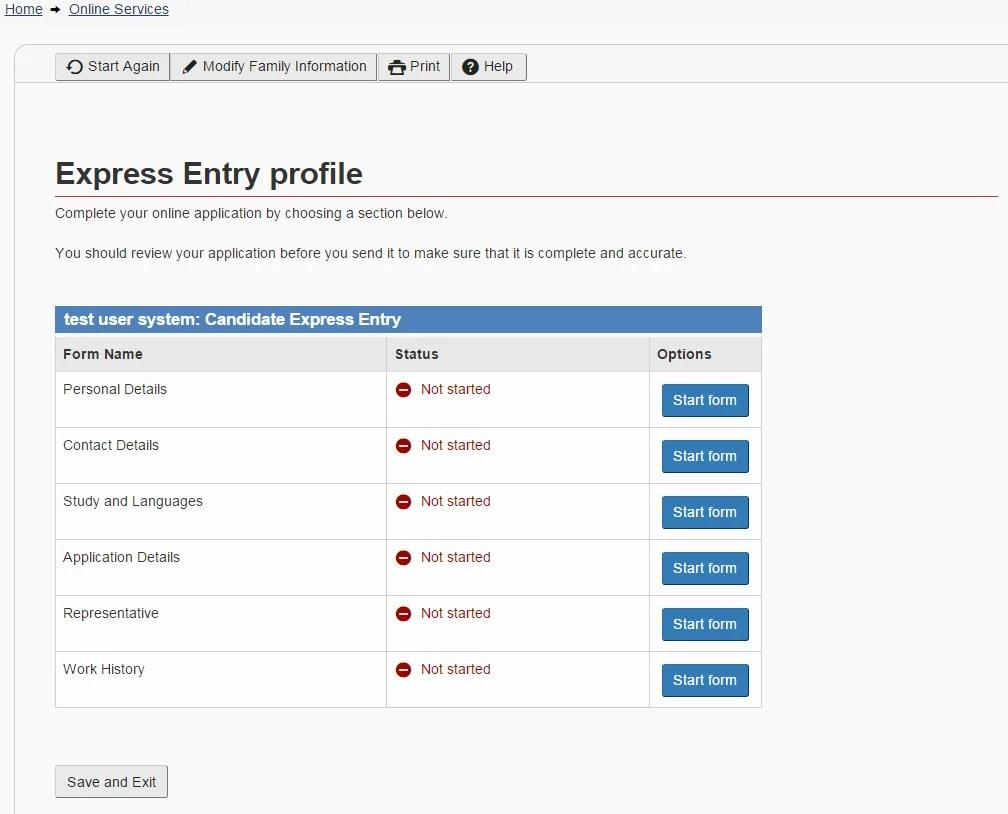The image size is (1008, 814).
Task: Start the Personal Details form
Action: pos(705,400)
